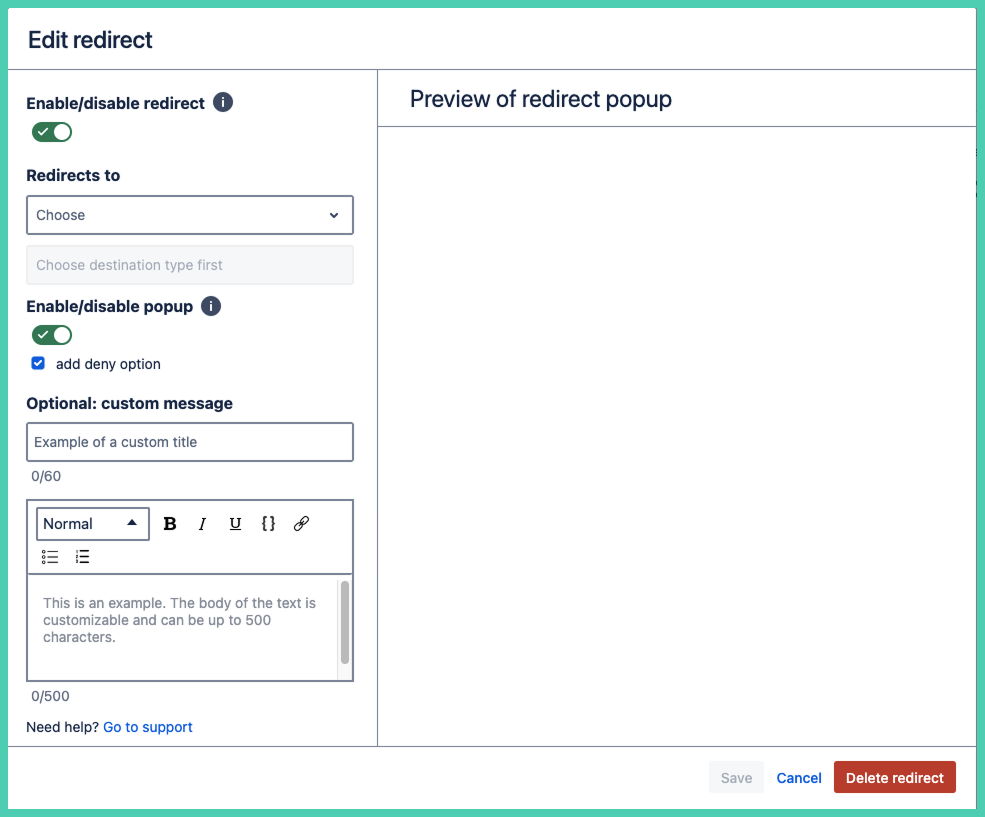Click inside the custom title field
The height and width of the screenshot is (817, 985).
(x=190, y=442)
